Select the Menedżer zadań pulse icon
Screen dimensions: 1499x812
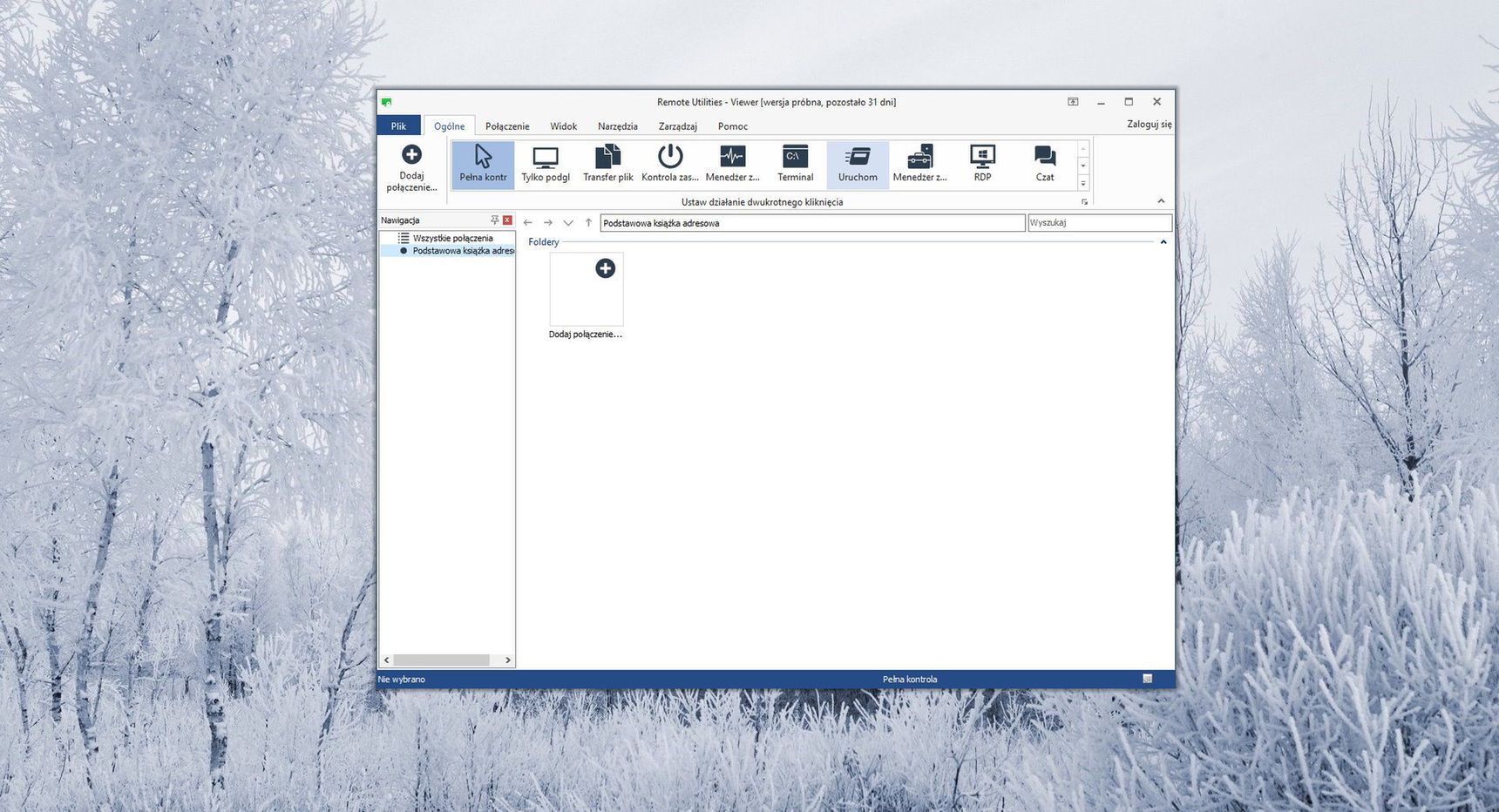pos(733,165)
